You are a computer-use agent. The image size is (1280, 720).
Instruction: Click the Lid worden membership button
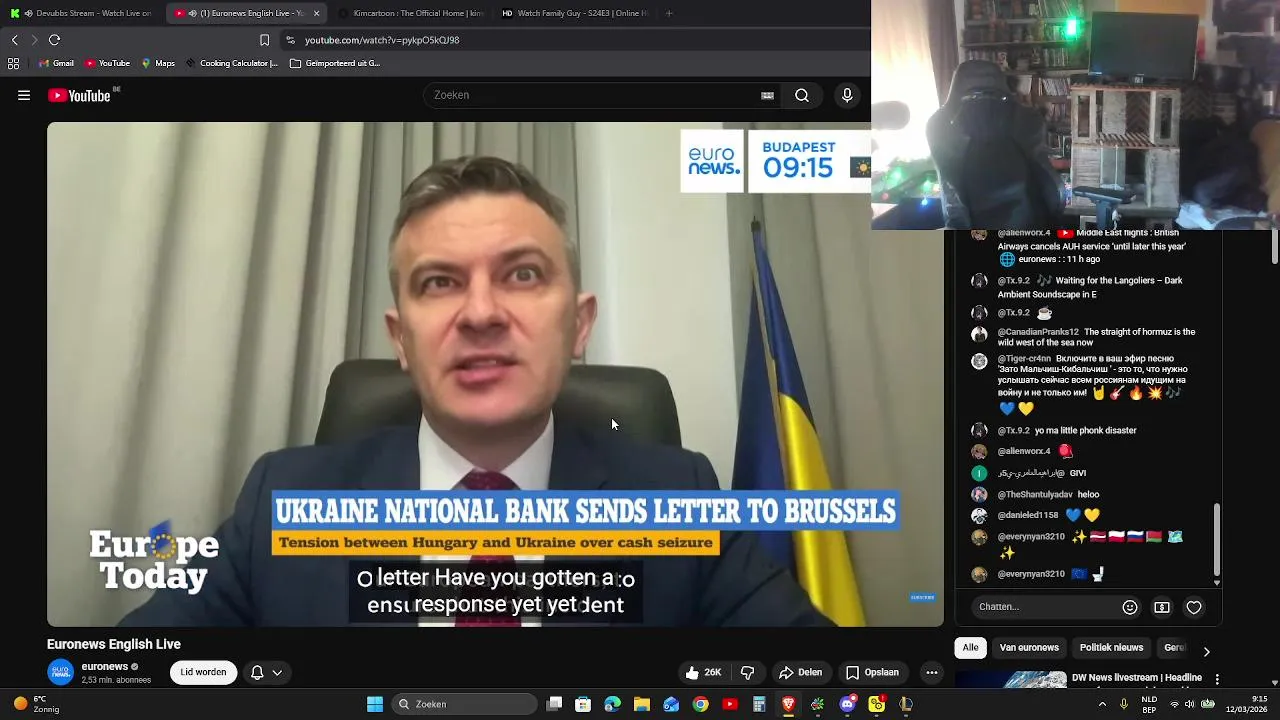click(x=203, y=673)
